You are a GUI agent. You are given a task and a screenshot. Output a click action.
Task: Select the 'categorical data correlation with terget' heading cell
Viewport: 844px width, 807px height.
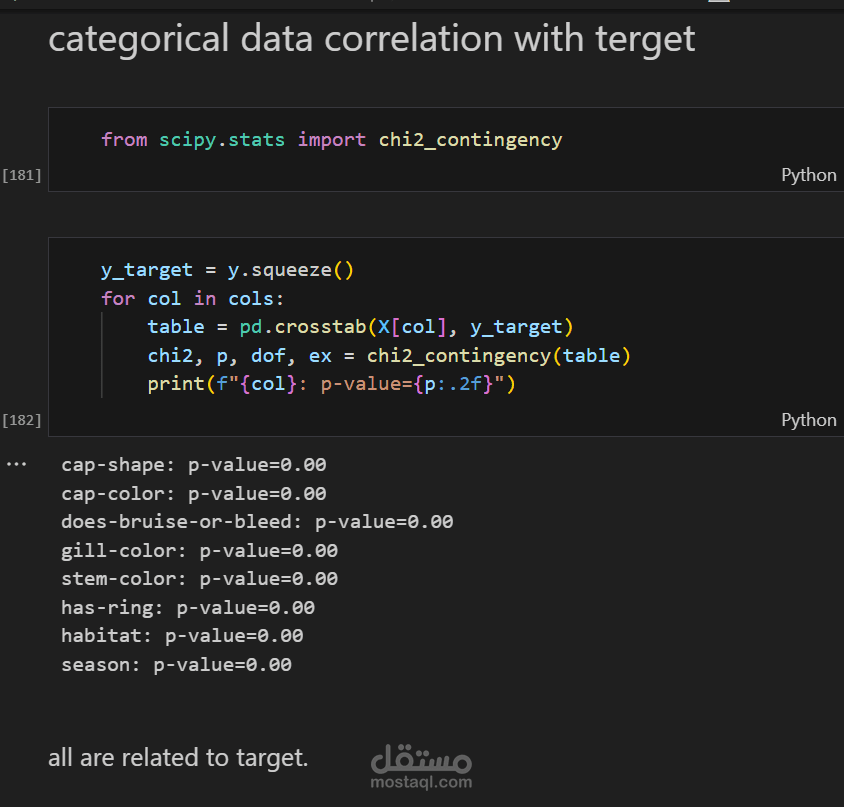coord(371,39)
